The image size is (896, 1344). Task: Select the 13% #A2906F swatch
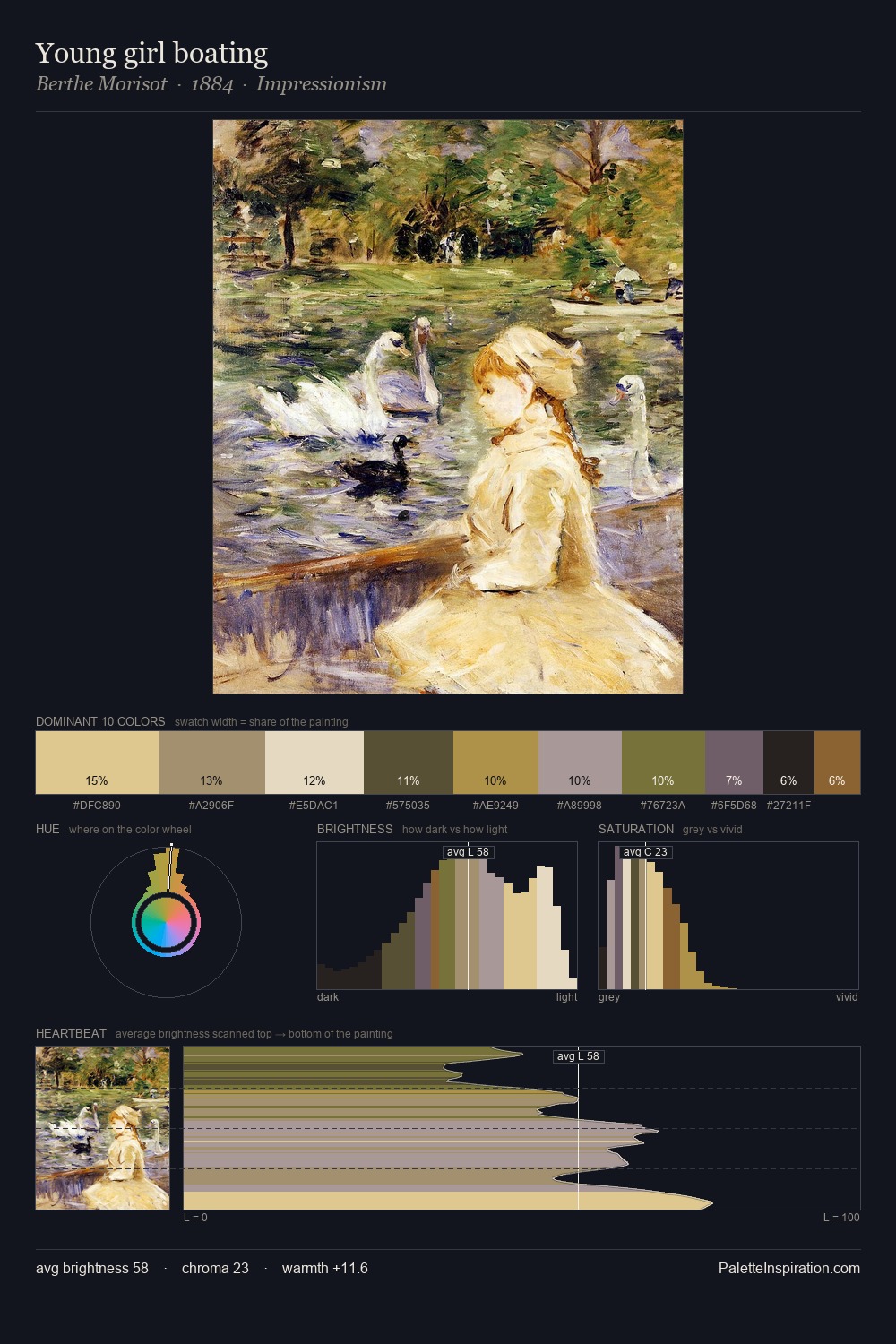[211, 762]
